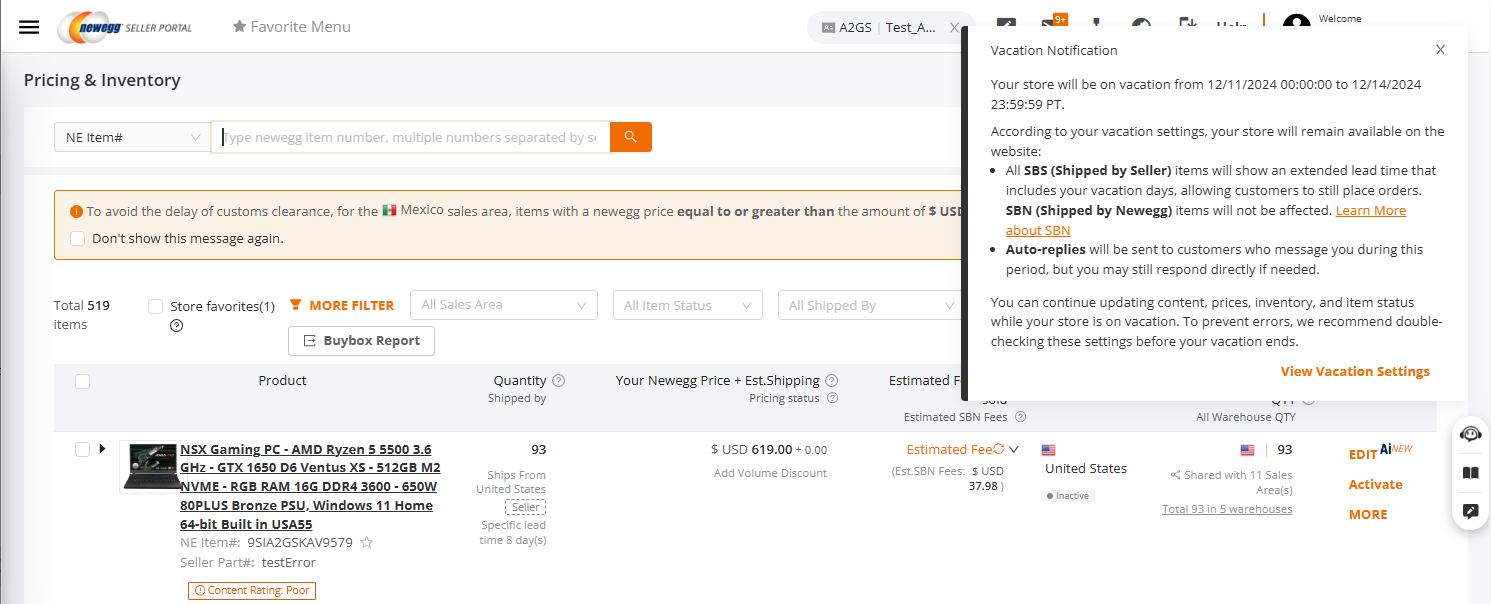Click the Store favorites help icon
This screenshot has width=1491, height=604.
pos(177,325)
